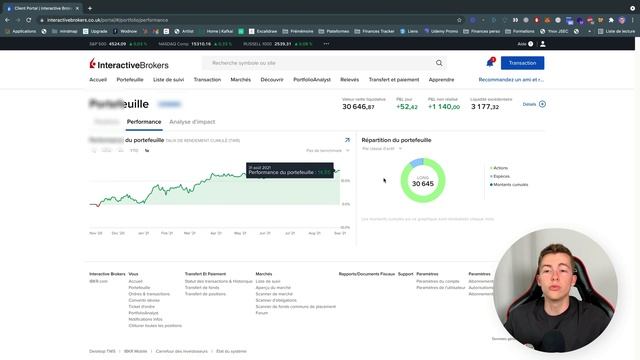This screenshot has height=360, width=640.
Task: Click the browser reload icon
Action: click(x=29, y=20)
